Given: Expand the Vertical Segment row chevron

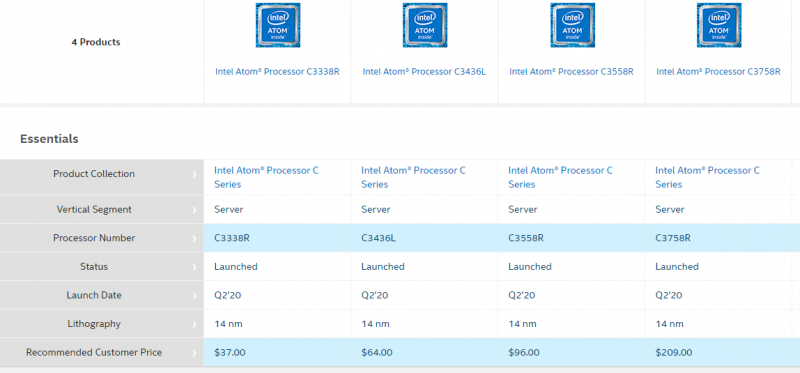Looking at the screenshot, I should [x=194, y=210].
